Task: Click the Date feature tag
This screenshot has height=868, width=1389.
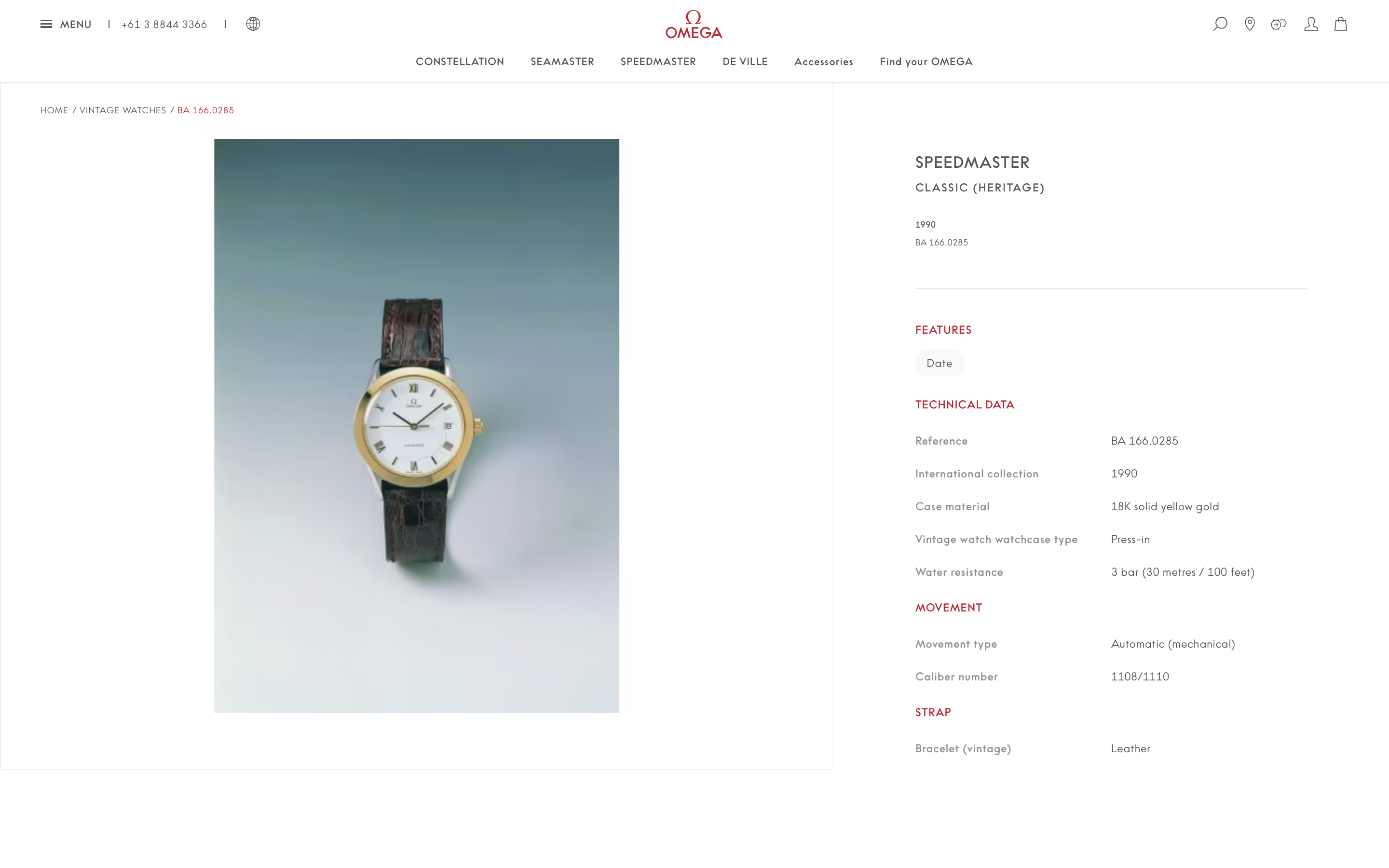Action: tap(940, 363)
